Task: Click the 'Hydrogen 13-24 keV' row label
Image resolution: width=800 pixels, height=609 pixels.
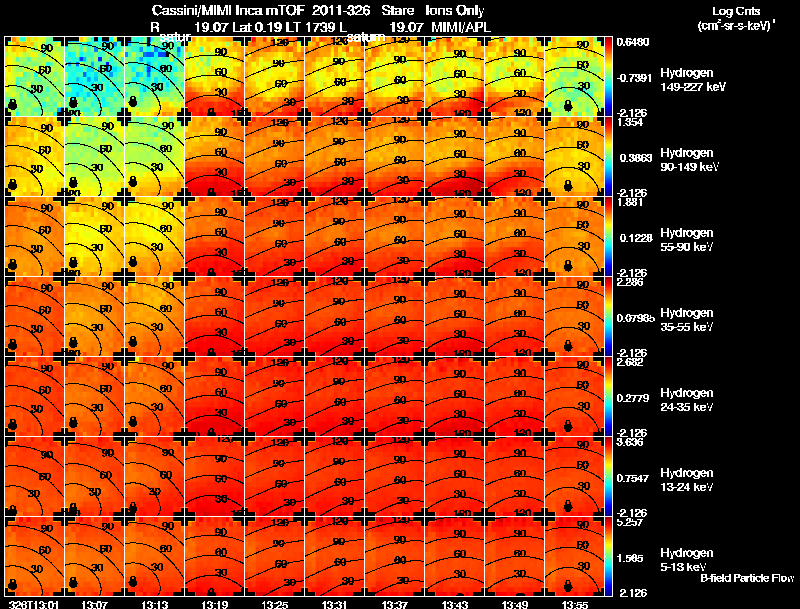Action: tap(687, 480)
